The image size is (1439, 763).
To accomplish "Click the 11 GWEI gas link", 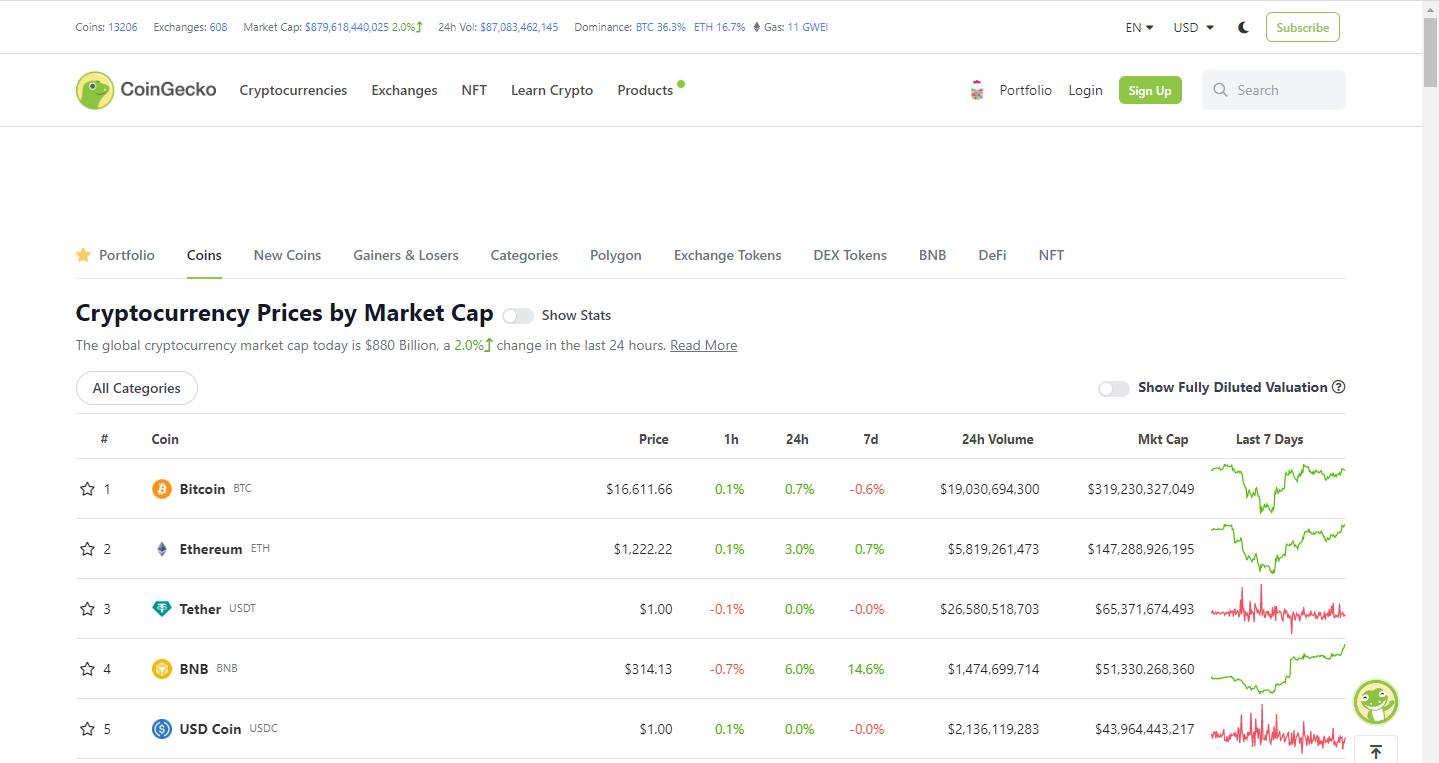I will point(808,27).
